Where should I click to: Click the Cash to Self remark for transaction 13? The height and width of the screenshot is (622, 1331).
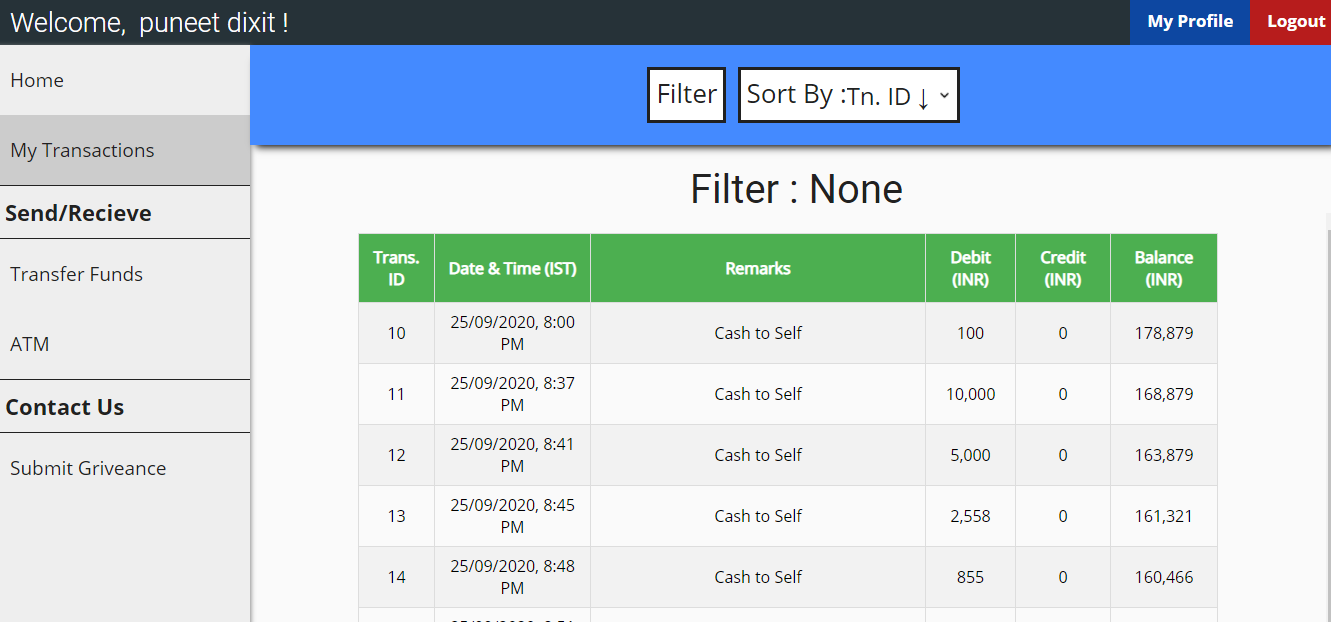click(x=757, y=515)
